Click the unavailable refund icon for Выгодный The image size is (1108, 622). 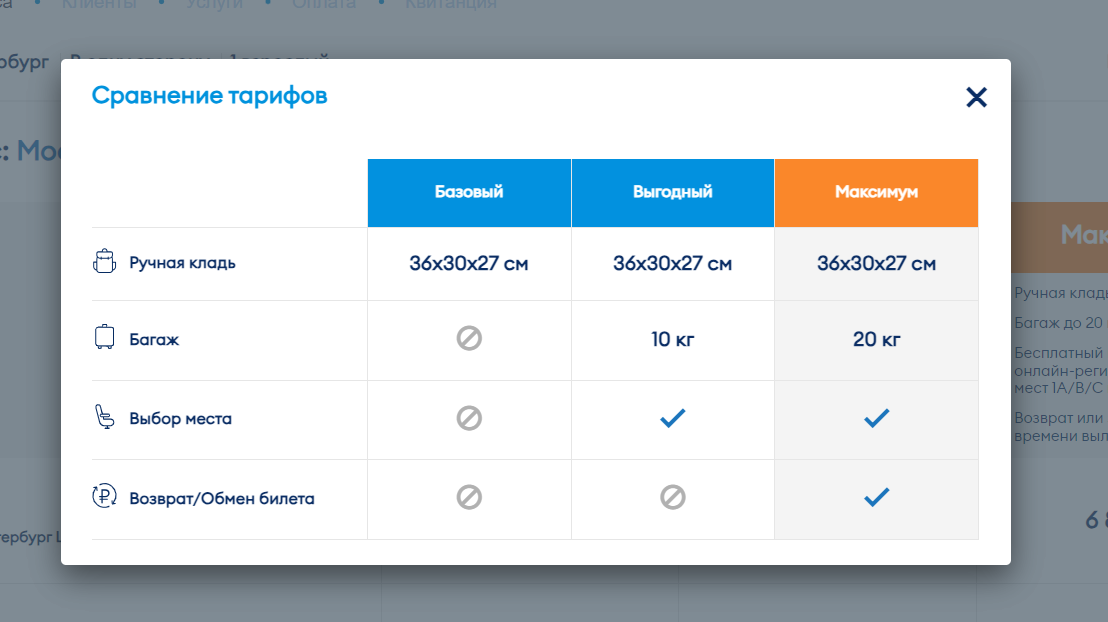pyautogui.click(x=673, y=497)
